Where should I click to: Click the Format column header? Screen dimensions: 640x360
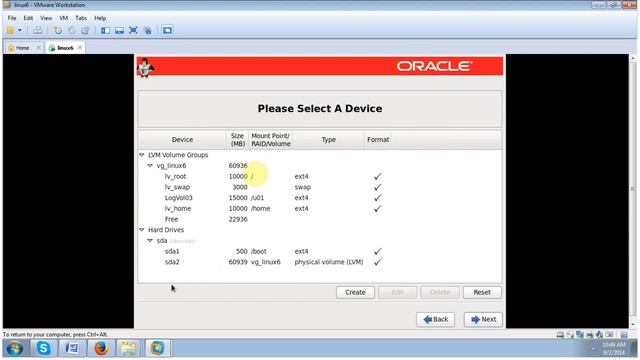(x=378, y=140)
